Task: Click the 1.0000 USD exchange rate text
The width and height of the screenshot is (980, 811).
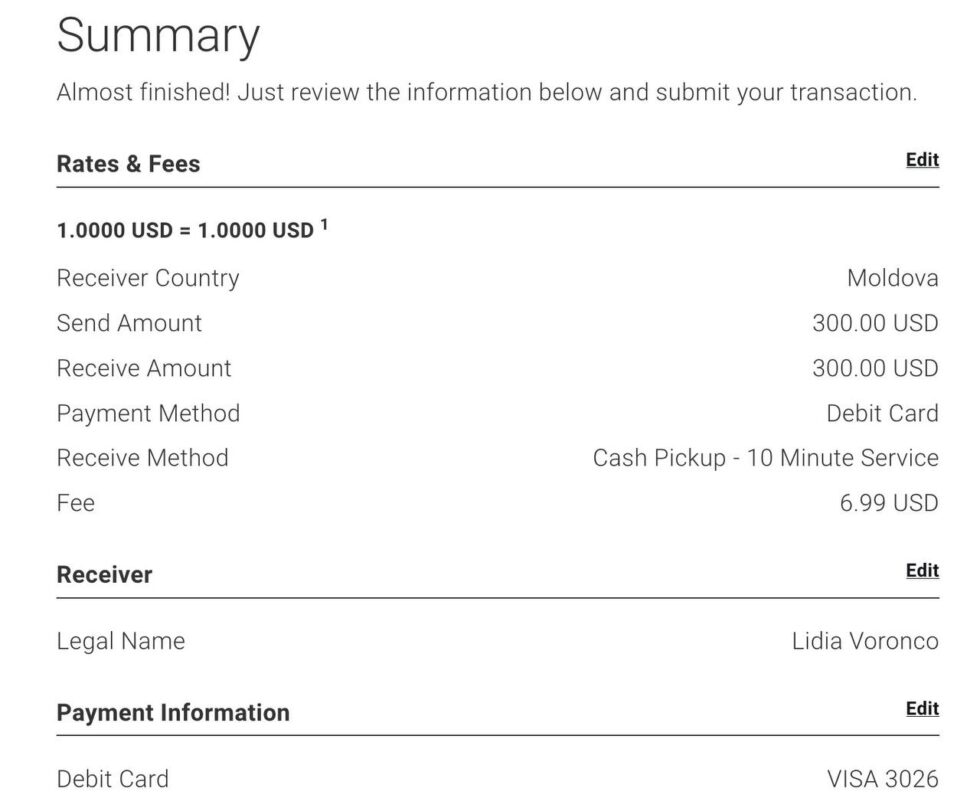Action: pos(185,231)
